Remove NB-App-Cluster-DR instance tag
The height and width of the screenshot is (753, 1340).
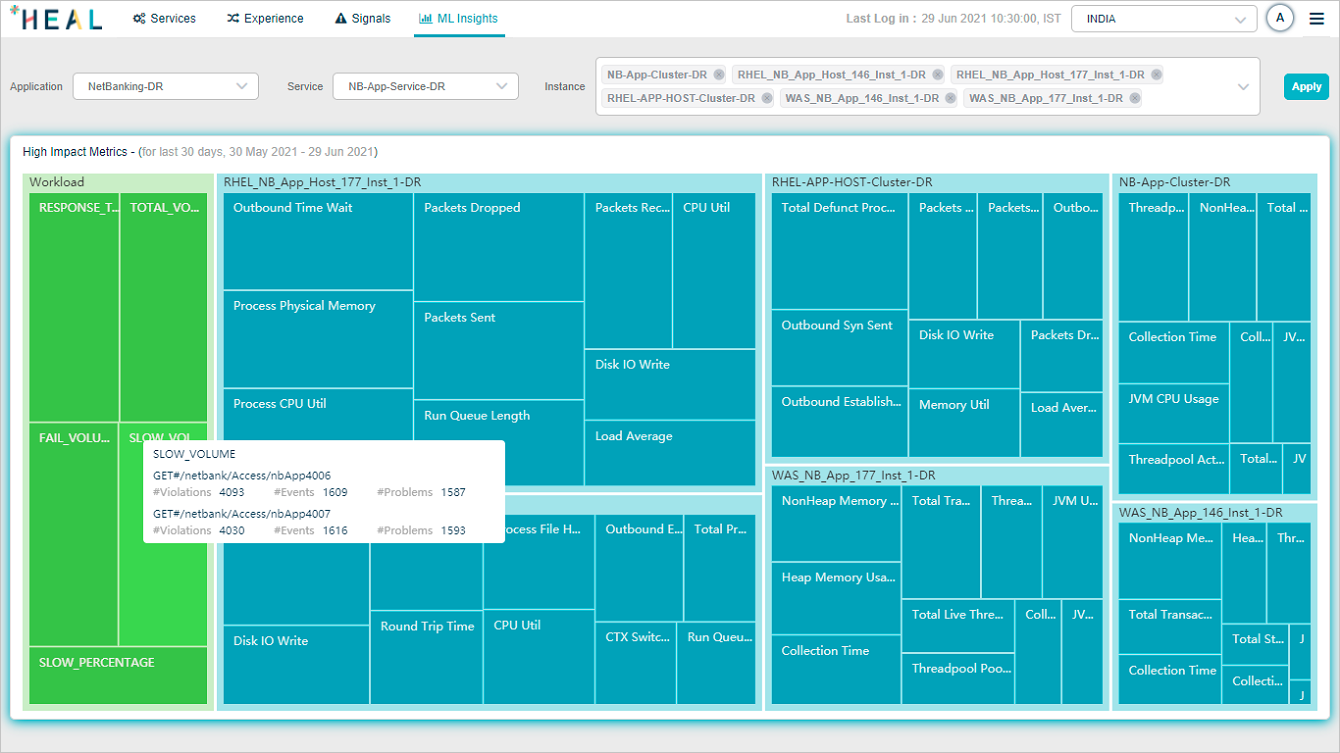[719, 75]
